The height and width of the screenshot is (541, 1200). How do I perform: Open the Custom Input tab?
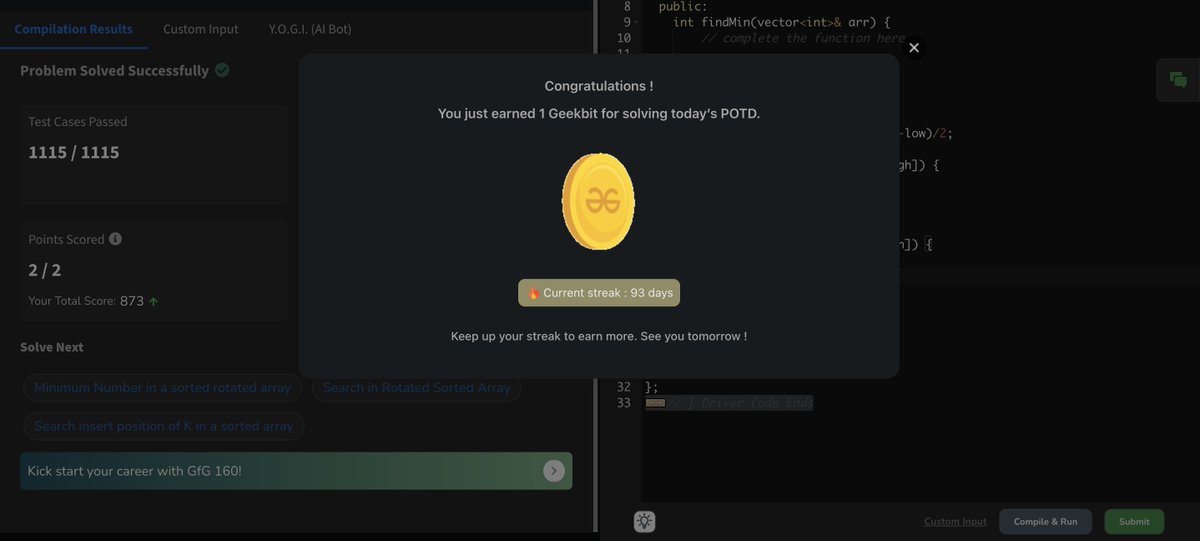[201, 29]
